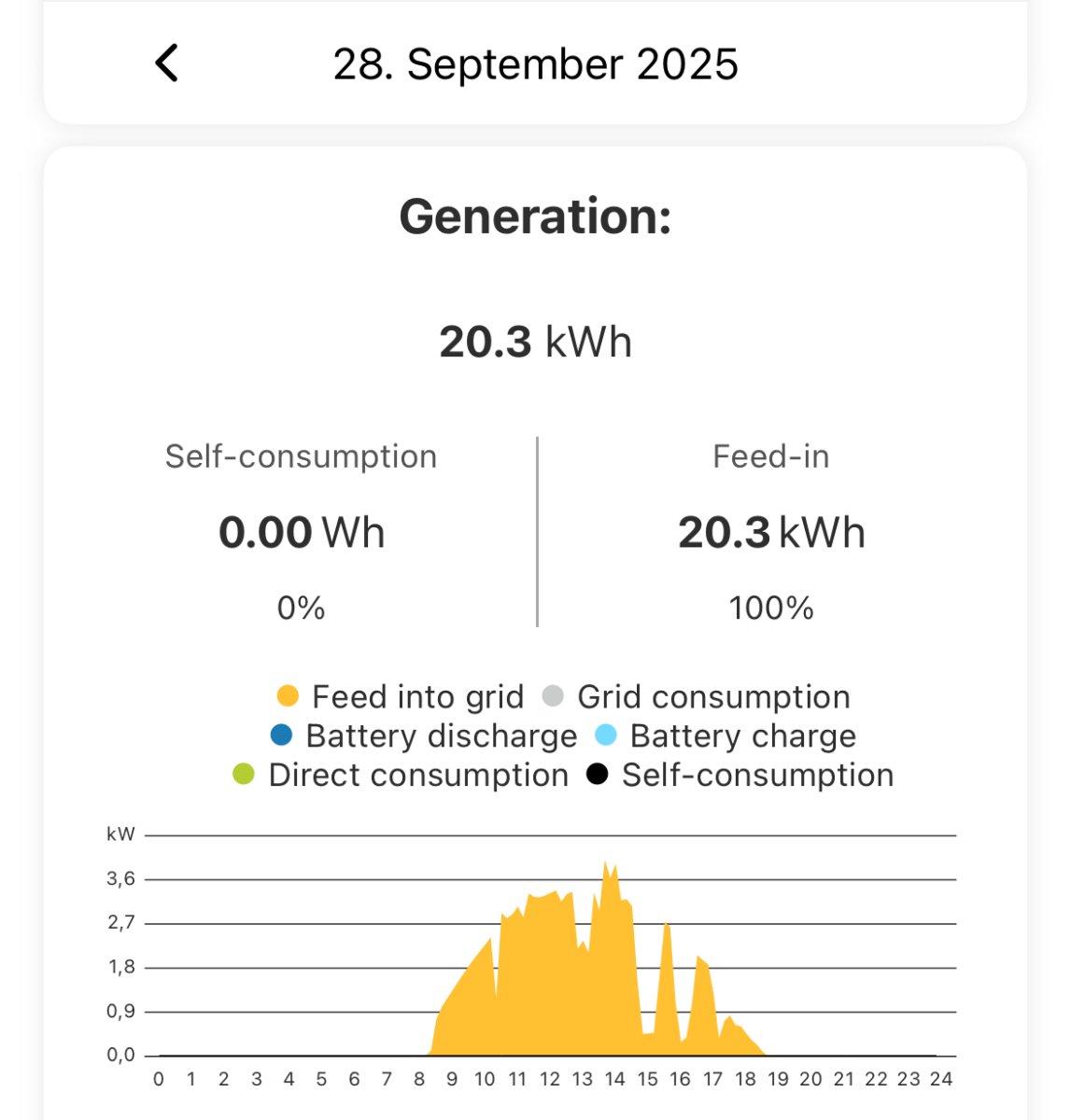Tap the Generation total 20.3 kWh value
Viewport: 1071px width, 1120px height.
(535, 342)
